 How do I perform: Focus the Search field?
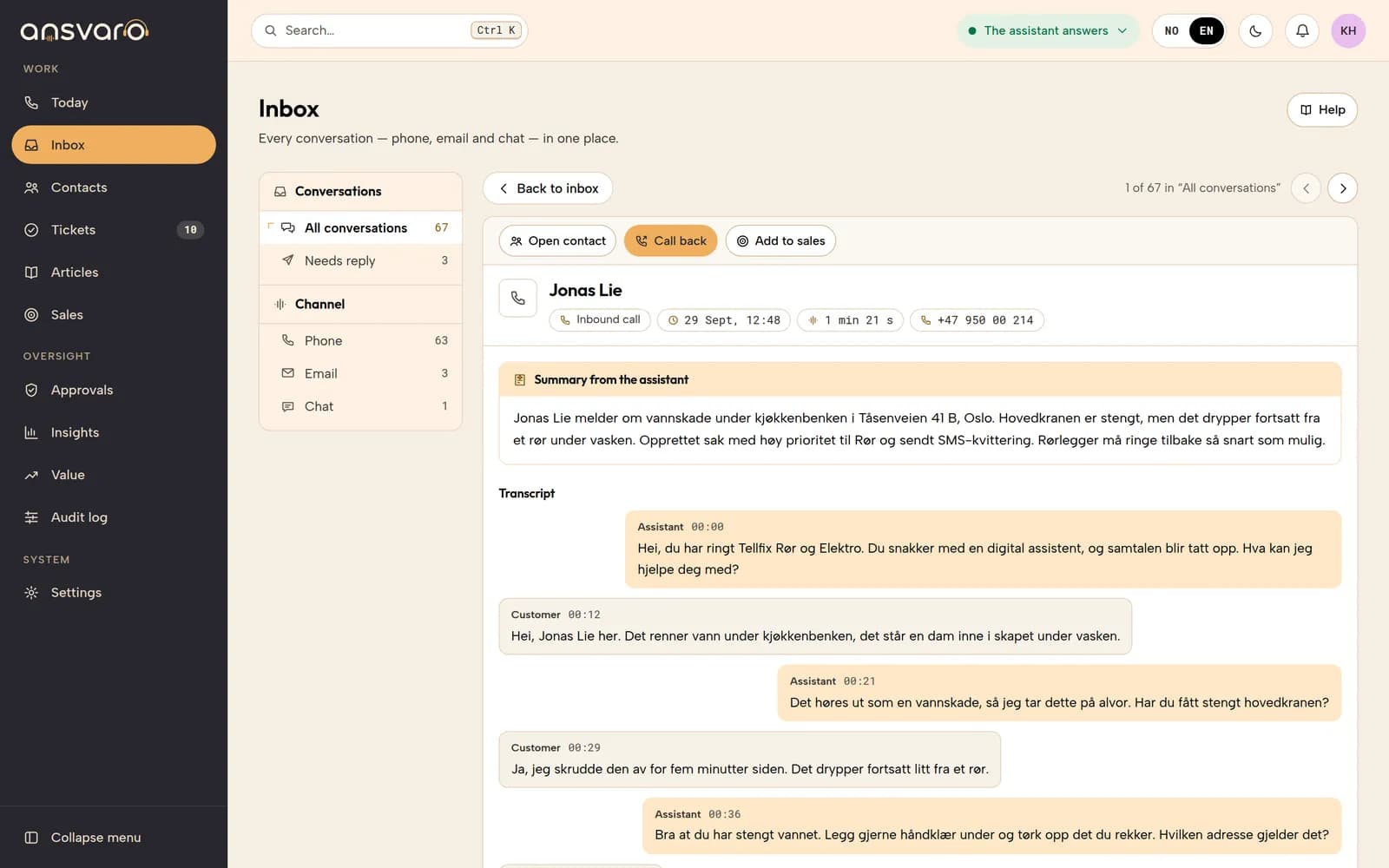click(389, 30)
